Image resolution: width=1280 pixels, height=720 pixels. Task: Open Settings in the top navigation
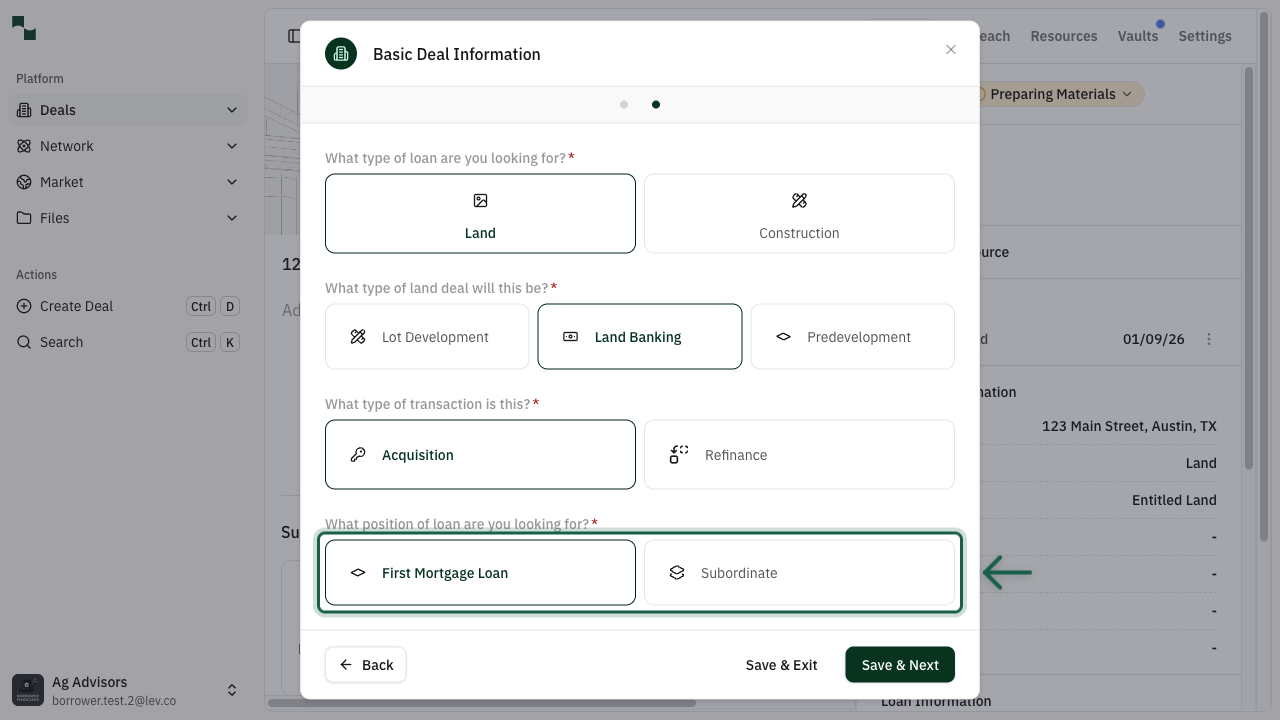[1204, 36]
